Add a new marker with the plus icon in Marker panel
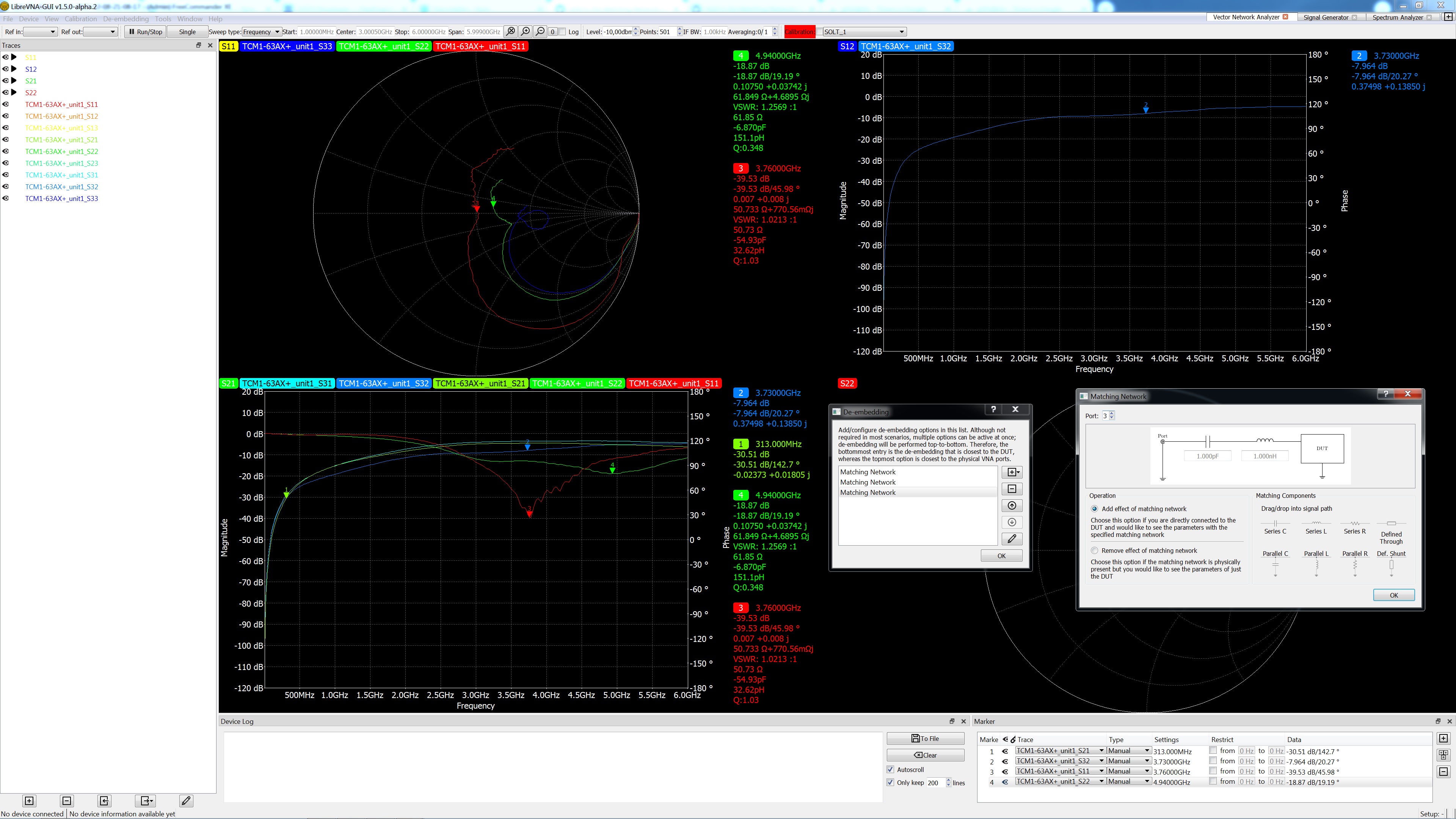 1443,738
